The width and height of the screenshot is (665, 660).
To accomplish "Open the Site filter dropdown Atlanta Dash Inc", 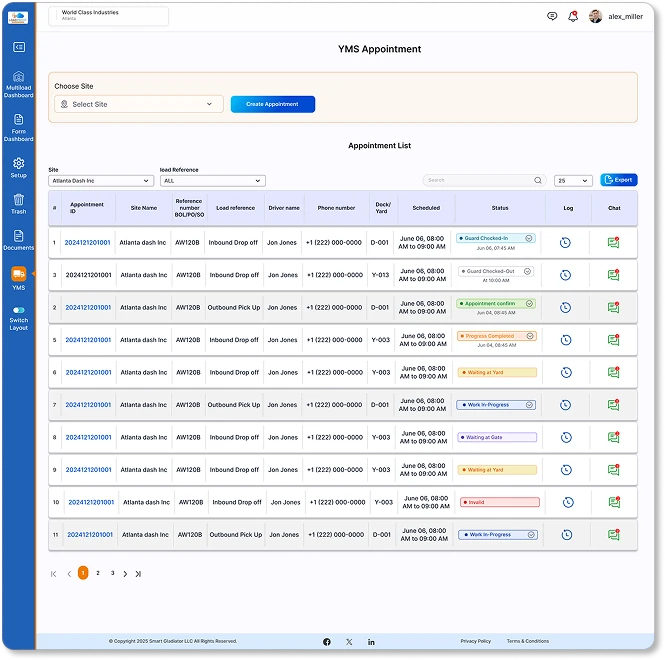I will (x=101, y=181).
